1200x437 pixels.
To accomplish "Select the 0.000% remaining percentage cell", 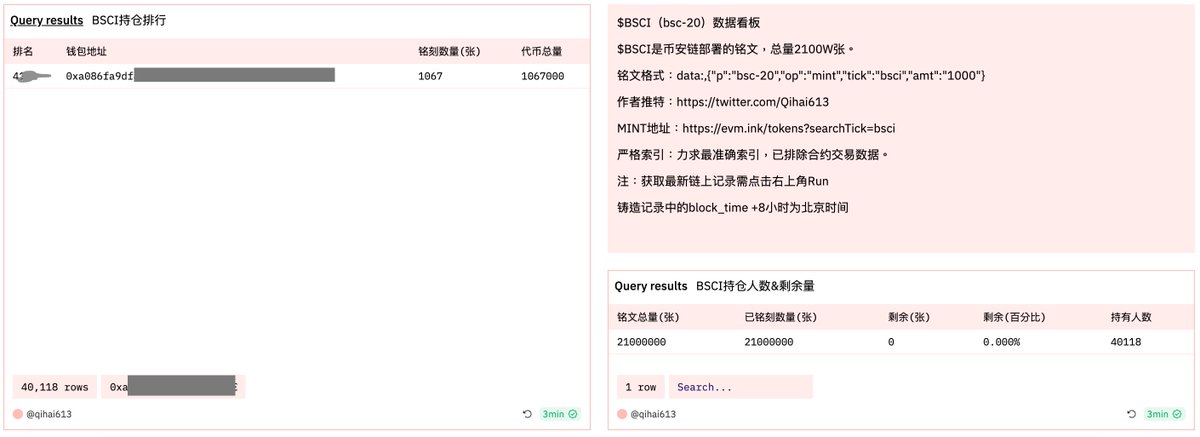I will (1001, 342).
